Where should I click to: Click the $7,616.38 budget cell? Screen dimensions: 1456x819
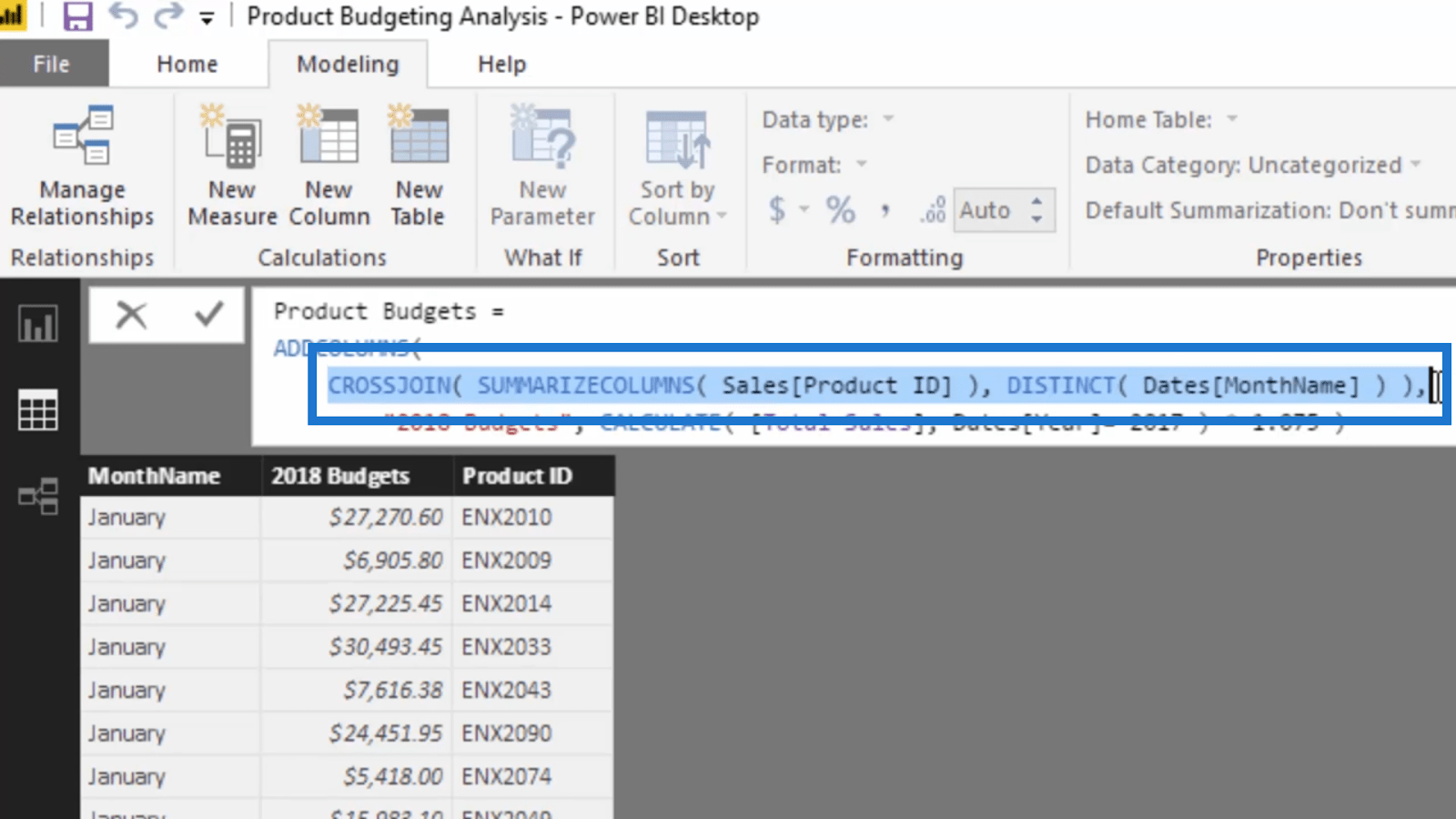[357, 690]
